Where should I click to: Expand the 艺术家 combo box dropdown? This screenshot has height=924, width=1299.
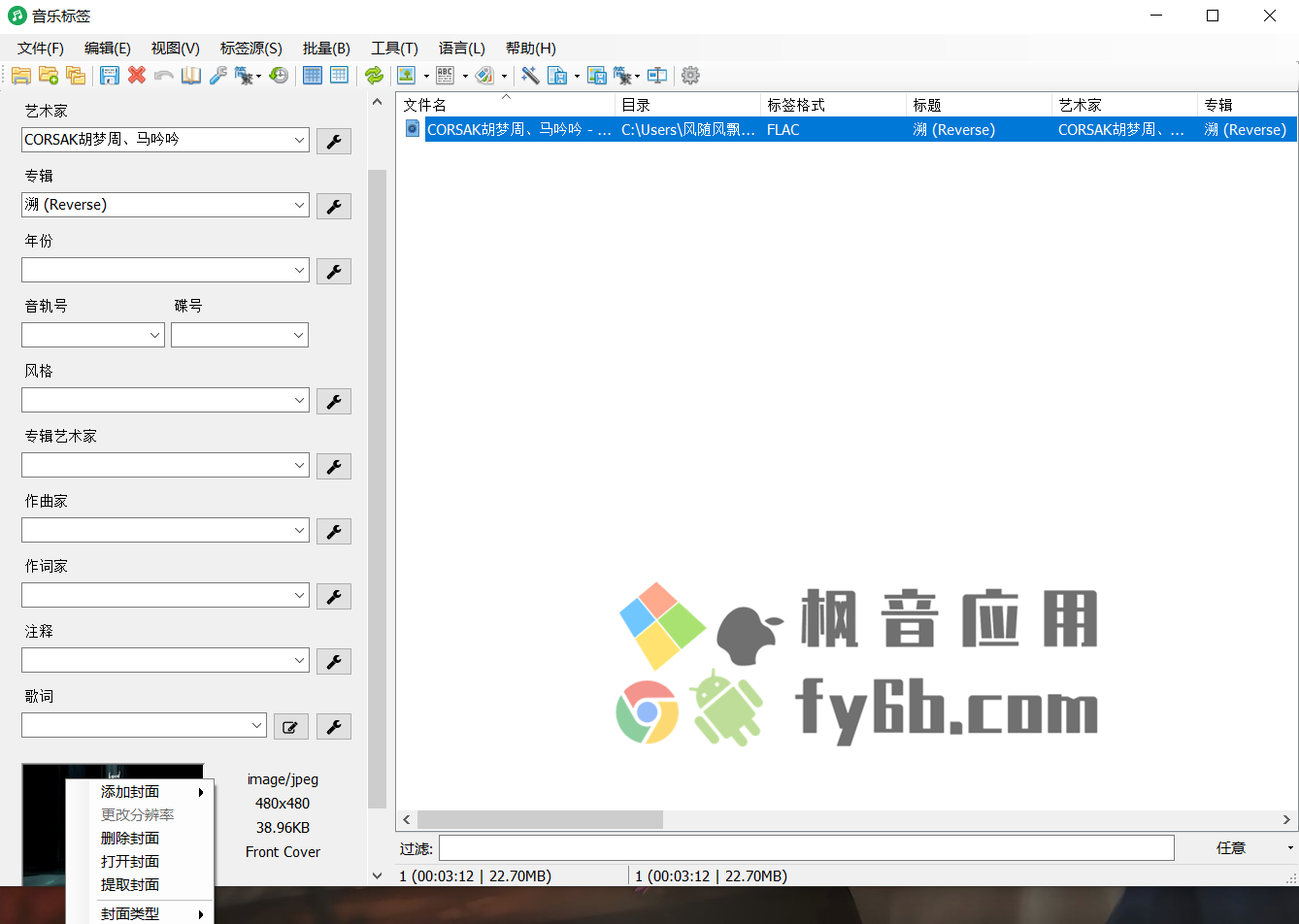pyautogui.click(x=299, y=140)
